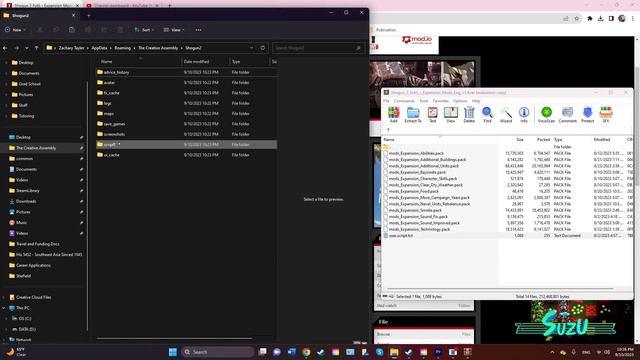Open WinRAR Commands menu
Image resolution: width=640 pixels, height=360 pixels.
[x=404, y=101]
